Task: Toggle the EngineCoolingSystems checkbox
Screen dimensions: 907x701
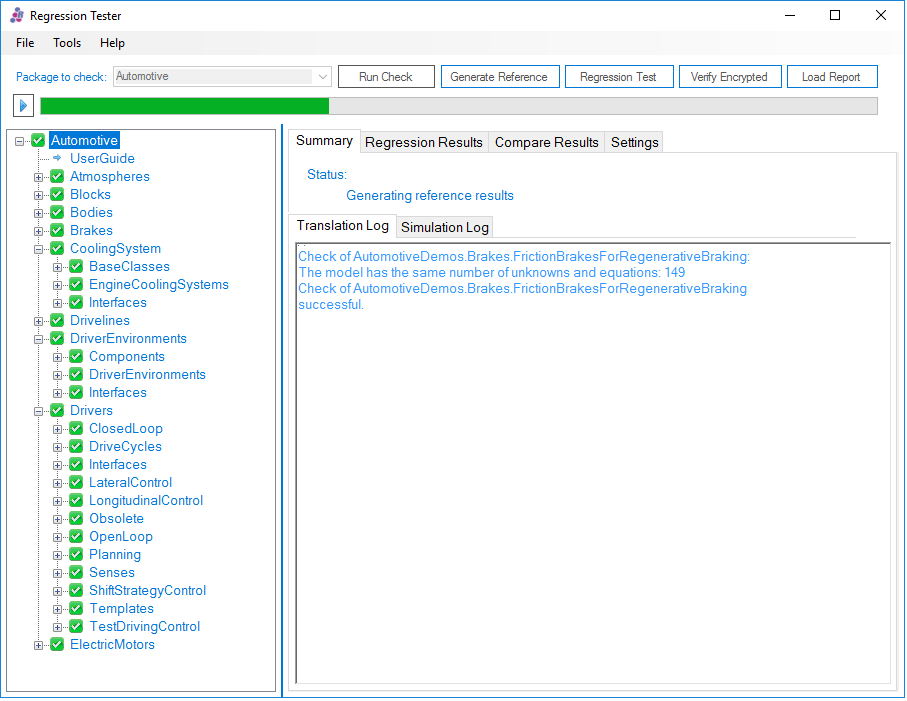Action: pyautogui.click(x=76, y=285)
